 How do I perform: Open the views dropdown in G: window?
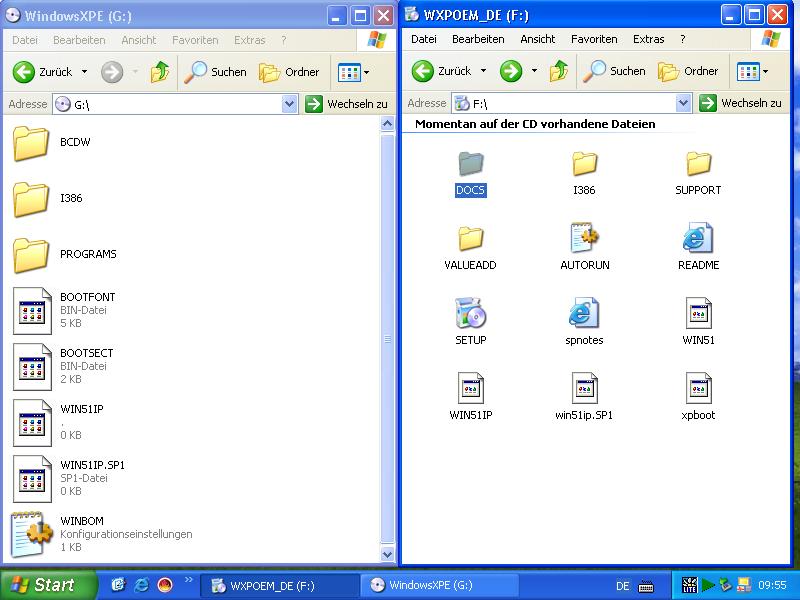click(x=366, y=72)
